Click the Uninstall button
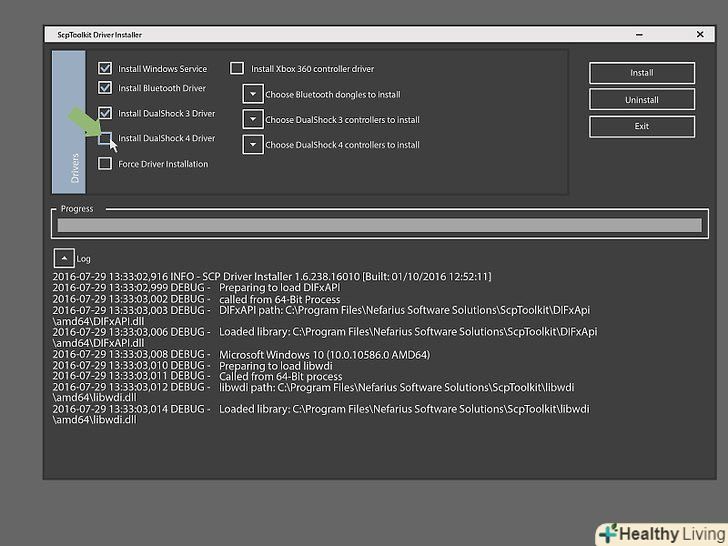 tap(642, 99)
